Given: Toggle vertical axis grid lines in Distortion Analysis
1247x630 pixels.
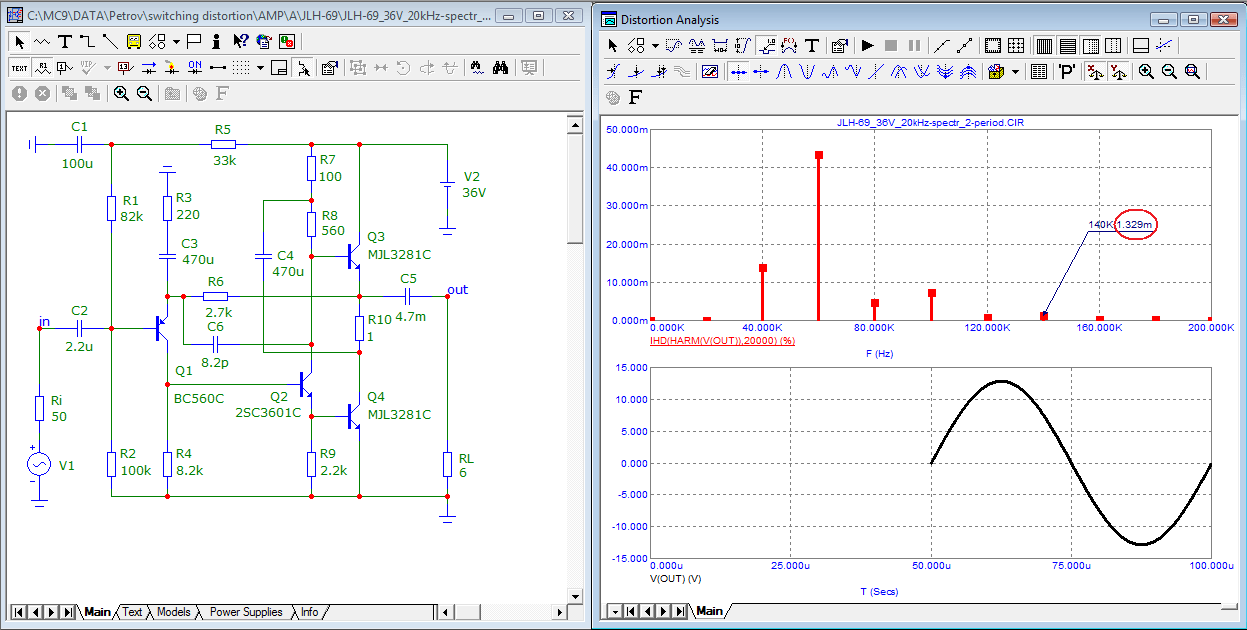Looking at the screenshot, I should click(x=1044, y=46).
